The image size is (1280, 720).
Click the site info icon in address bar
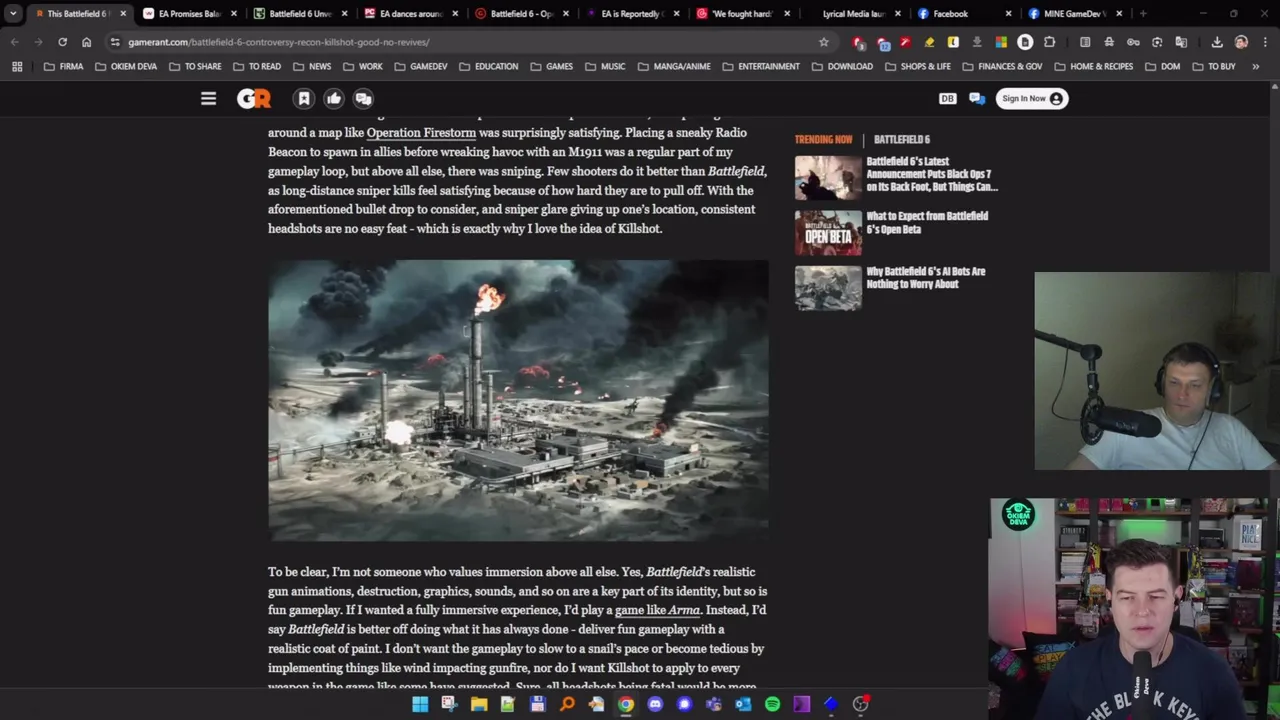click(x=115, y=42)
